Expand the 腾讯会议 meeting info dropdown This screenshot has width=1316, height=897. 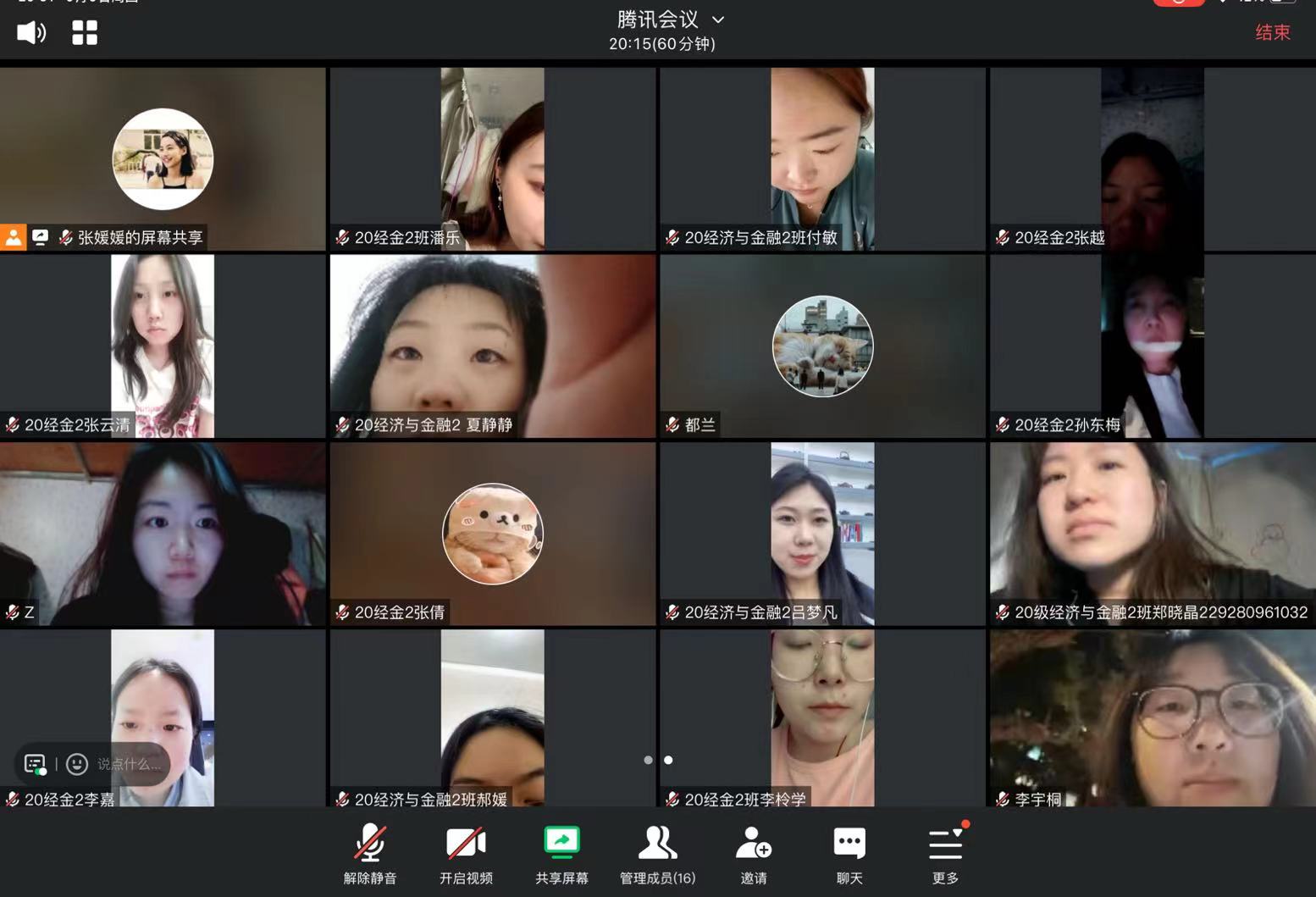click(717, 19)
